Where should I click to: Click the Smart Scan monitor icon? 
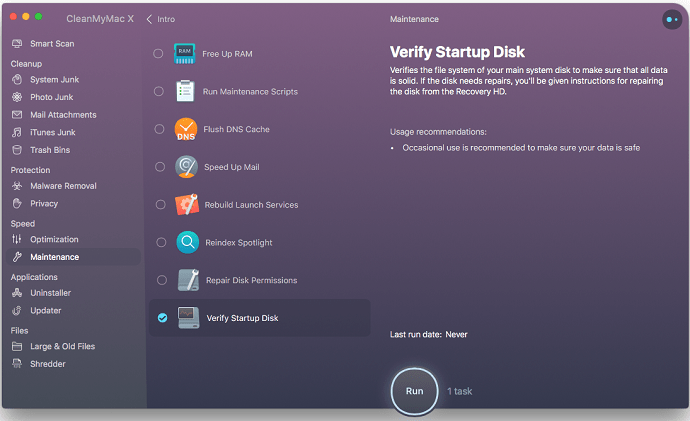(17, 44)
